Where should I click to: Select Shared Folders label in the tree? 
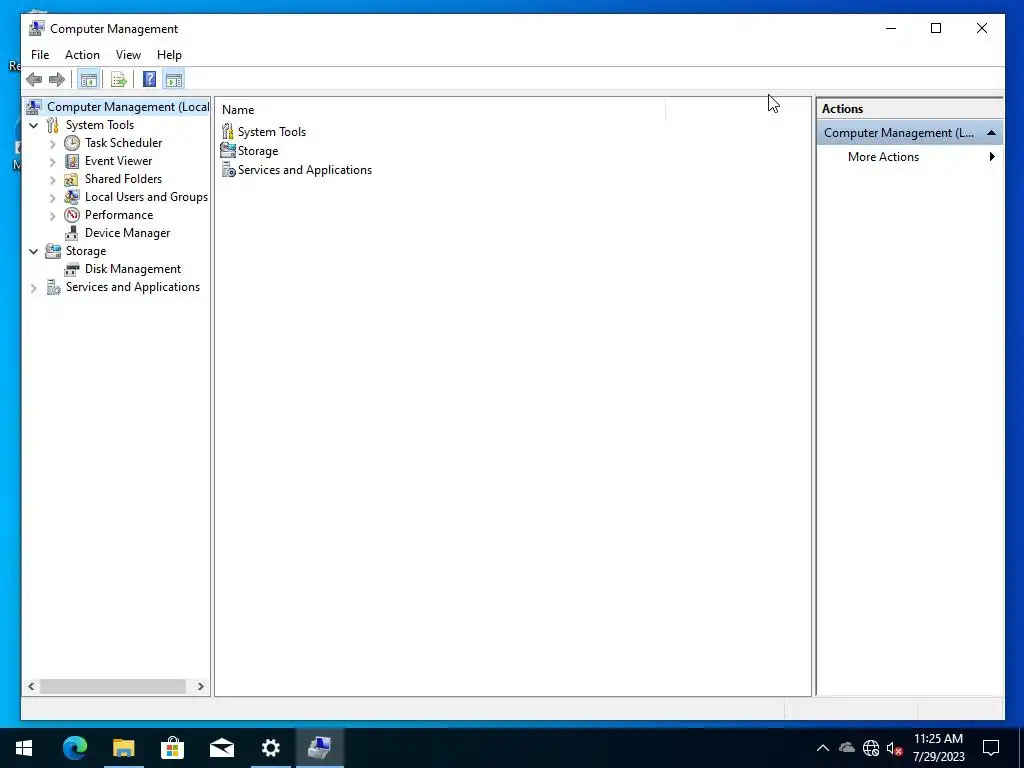click(x=123, y=179)
